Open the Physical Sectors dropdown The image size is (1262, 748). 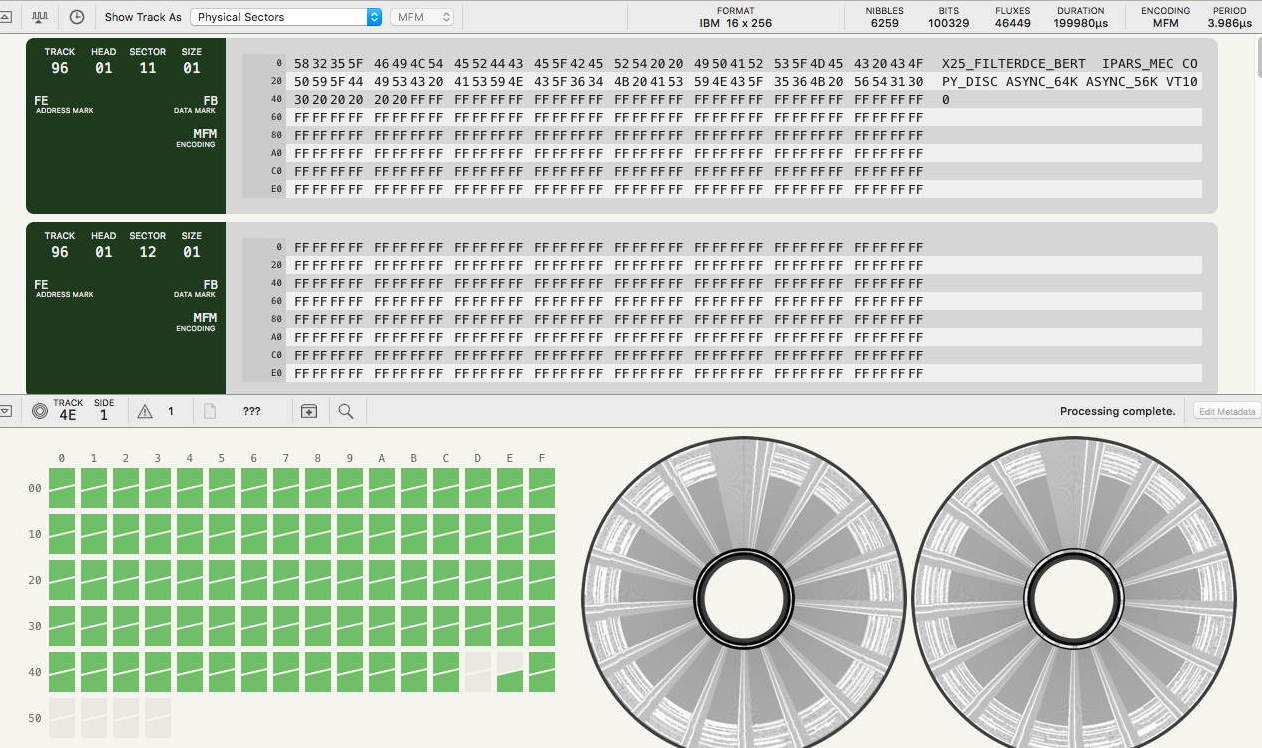pyautogui.click(x=286, y=17)
